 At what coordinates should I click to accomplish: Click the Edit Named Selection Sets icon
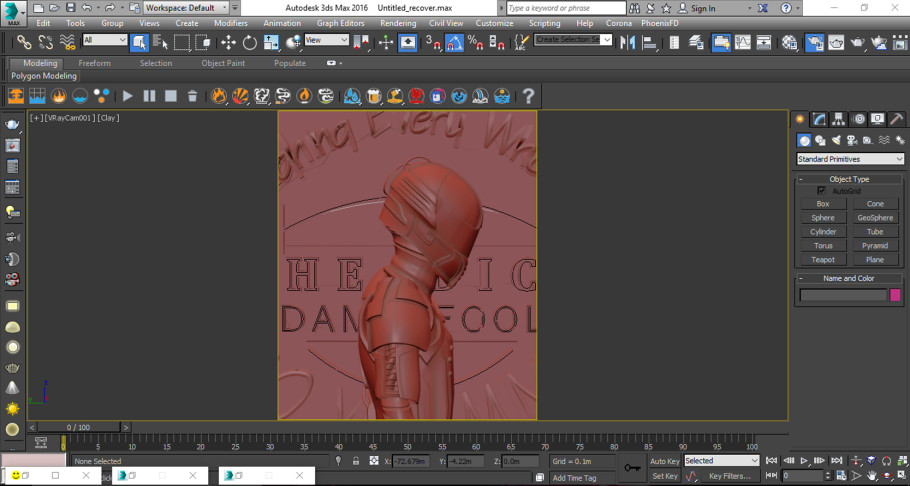522,42
